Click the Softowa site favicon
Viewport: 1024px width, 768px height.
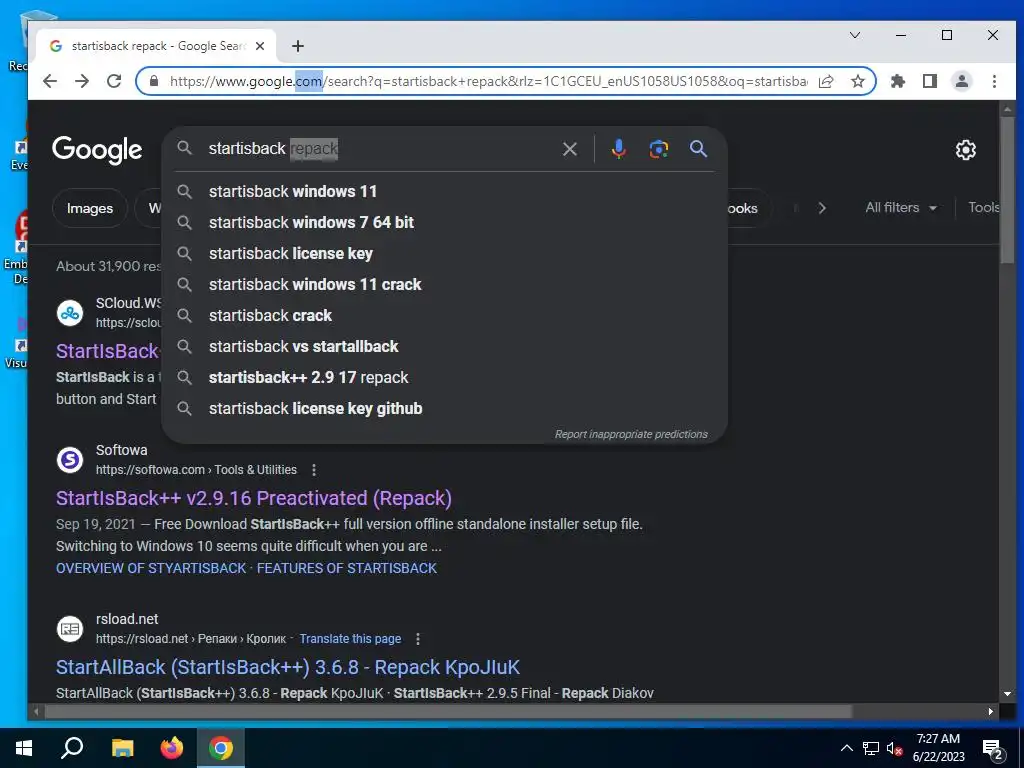click(70, 460)
